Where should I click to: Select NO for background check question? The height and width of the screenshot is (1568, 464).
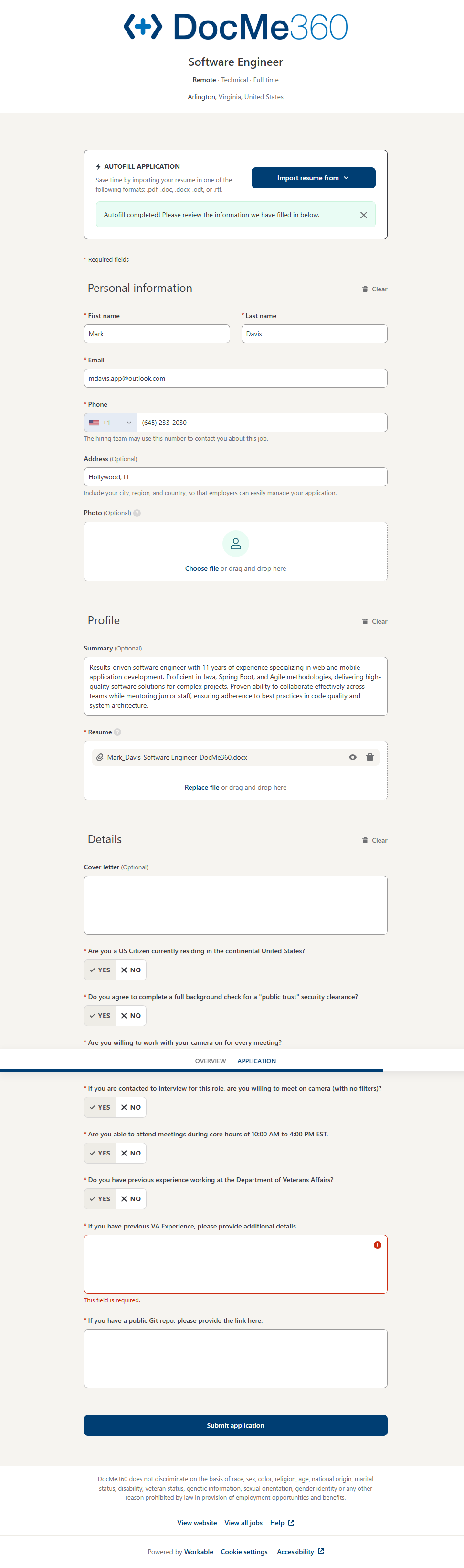(131, 1016)
